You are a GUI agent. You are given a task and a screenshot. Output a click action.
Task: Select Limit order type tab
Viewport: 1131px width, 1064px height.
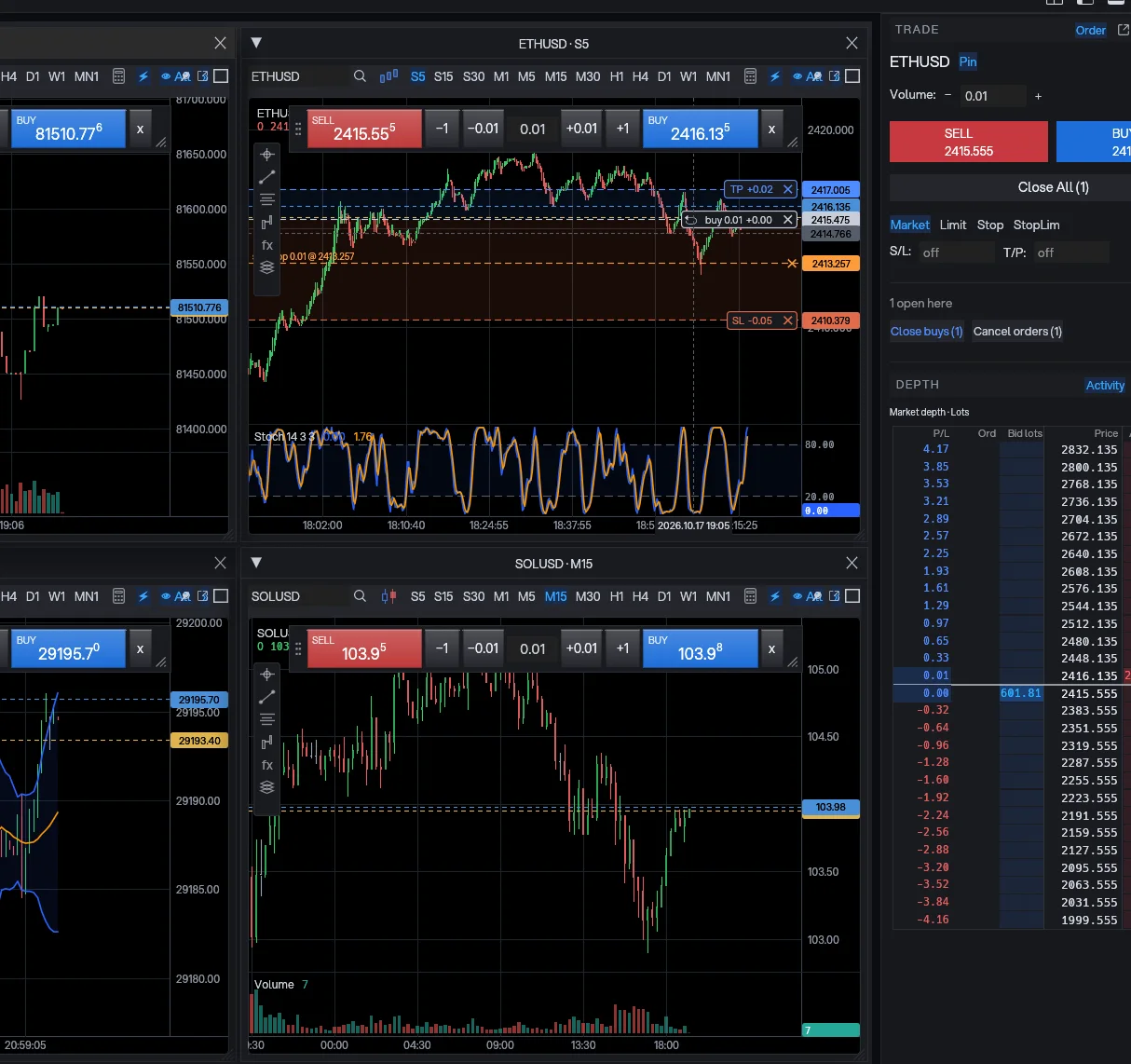point(953,225)
